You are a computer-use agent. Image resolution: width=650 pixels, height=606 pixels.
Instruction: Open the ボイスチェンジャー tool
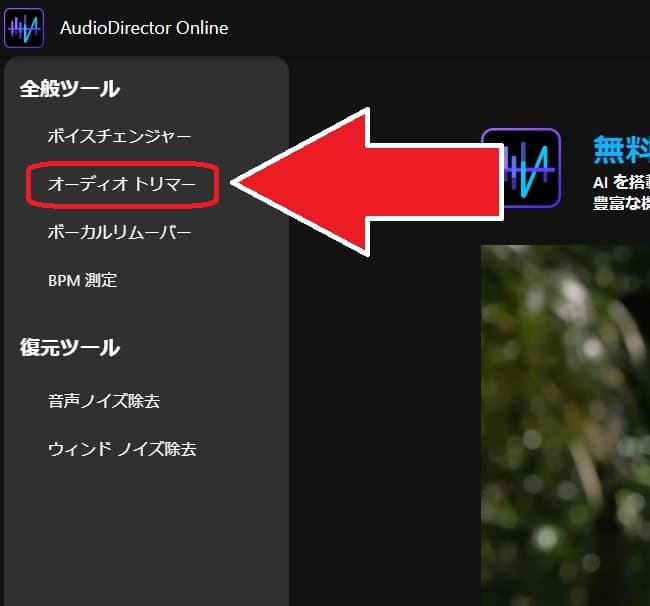[119, 136]
